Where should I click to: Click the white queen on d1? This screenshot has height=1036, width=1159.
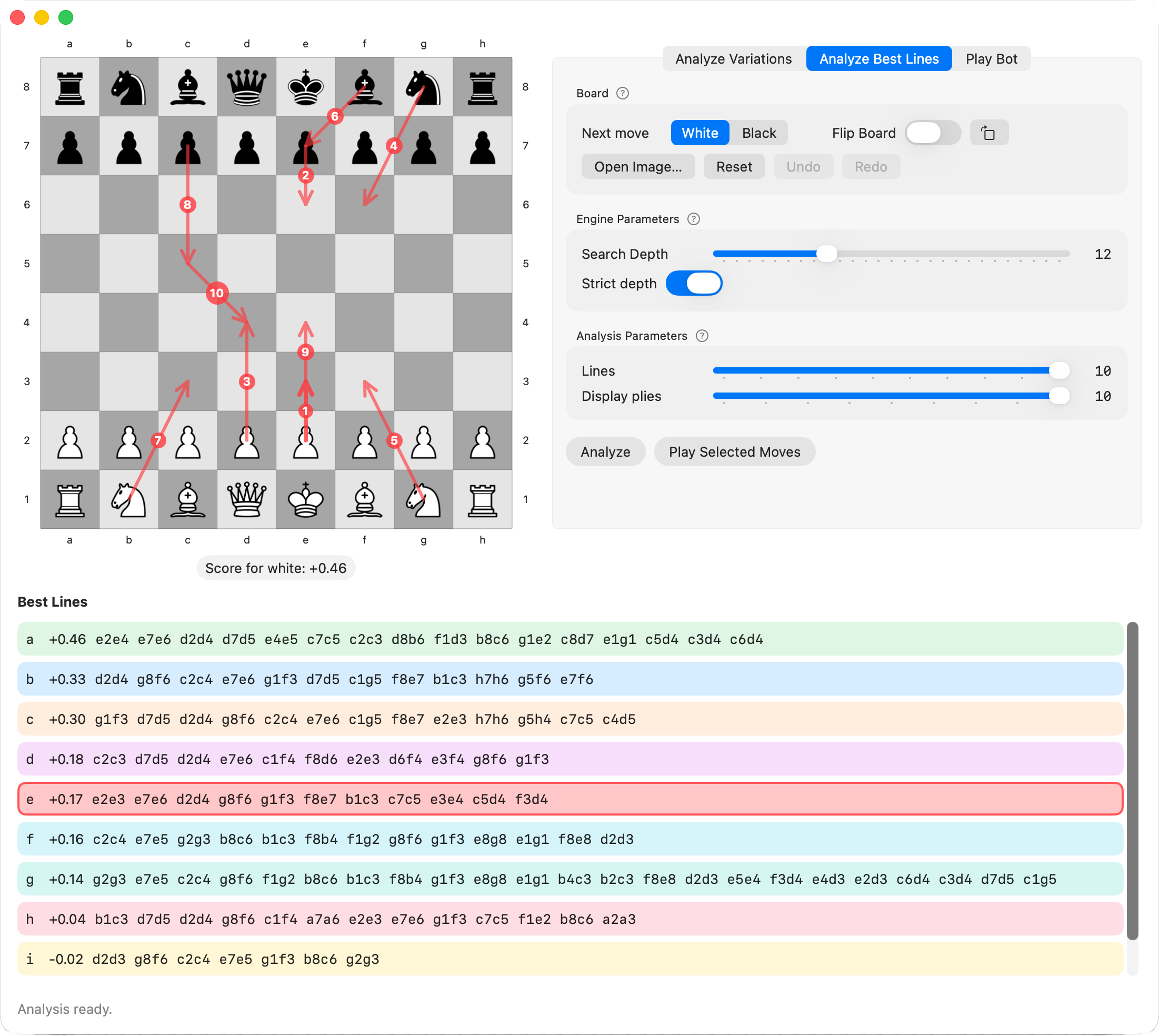click(247, 499)
